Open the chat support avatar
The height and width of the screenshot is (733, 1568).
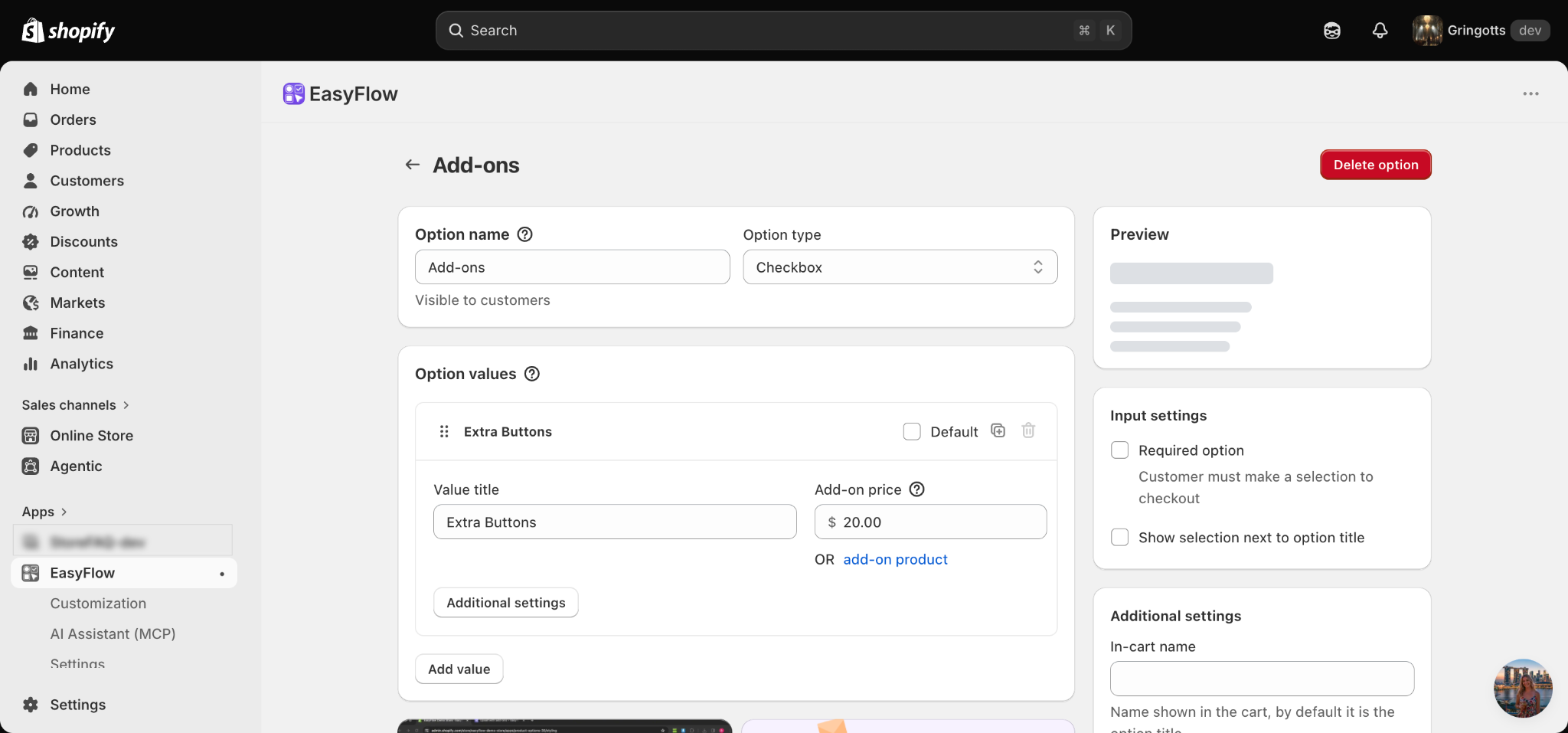pos(1523,688)
